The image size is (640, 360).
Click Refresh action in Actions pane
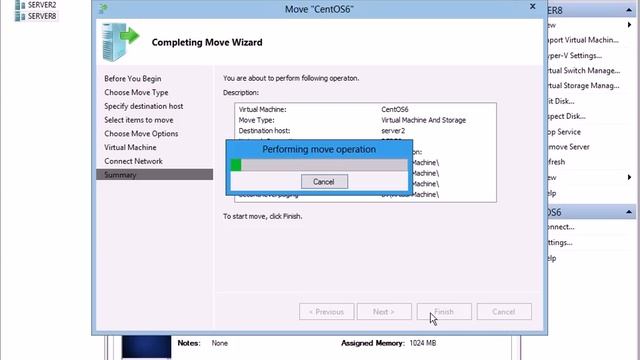[557, 162]
